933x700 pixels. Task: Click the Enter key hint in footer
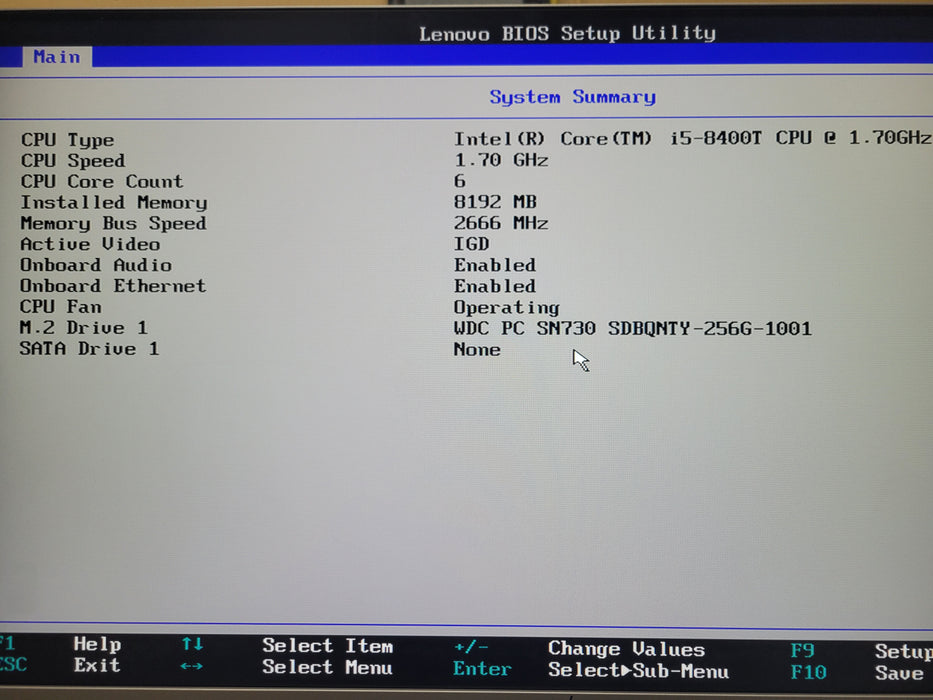[x=482, y=669]
